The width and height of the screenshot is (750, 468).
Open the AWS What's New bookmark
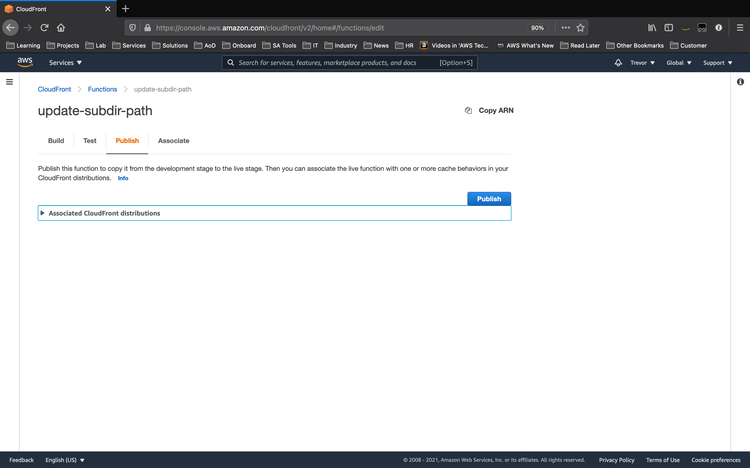pos(525,45)
